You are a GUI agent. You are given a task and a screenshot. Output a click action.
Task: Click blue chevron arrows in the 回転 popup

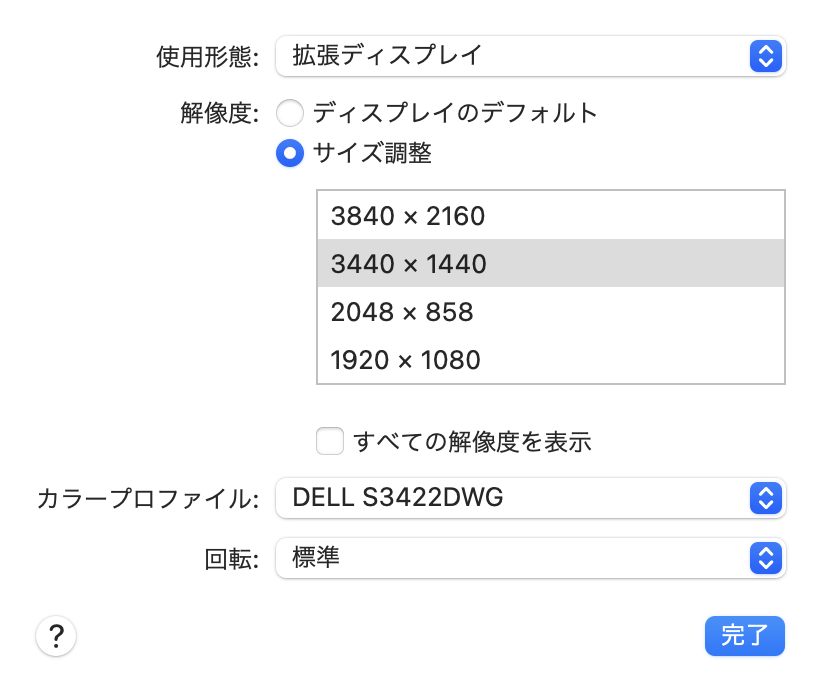pos(764,558)
